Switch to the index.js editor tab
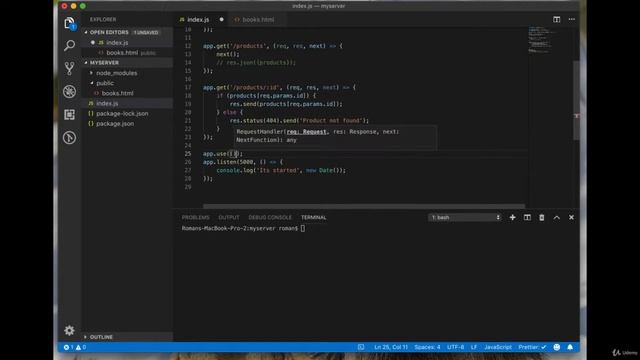 click(x=198, y=20)
